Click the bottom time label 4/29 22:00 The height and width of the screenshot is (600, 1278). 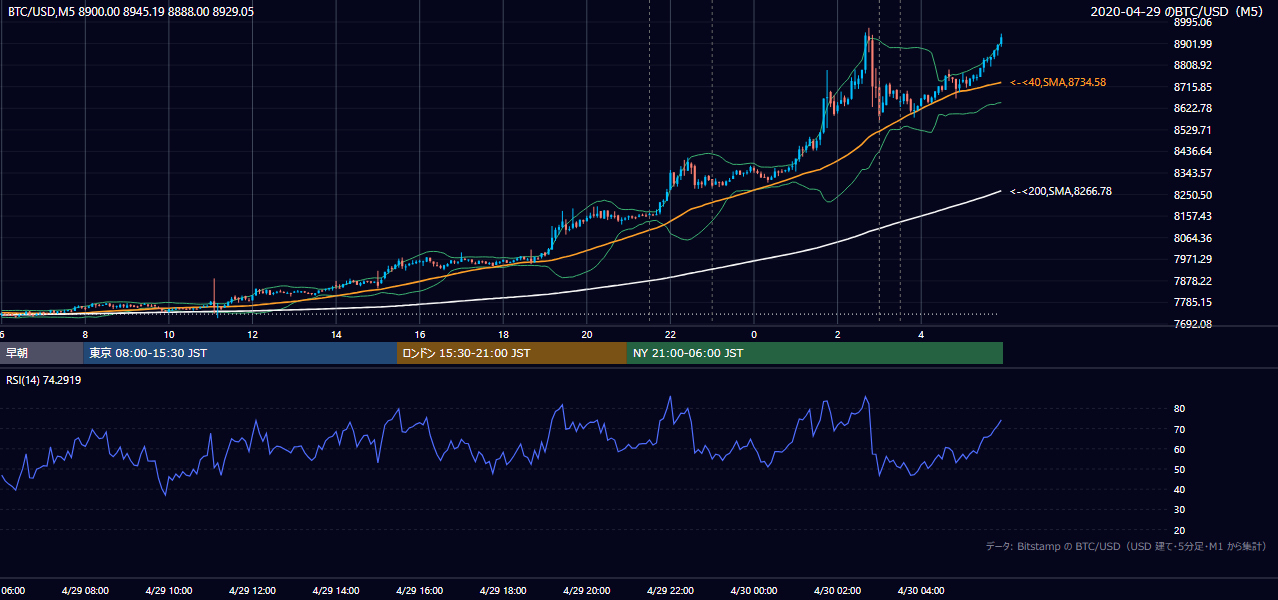[x=670, y=591]
